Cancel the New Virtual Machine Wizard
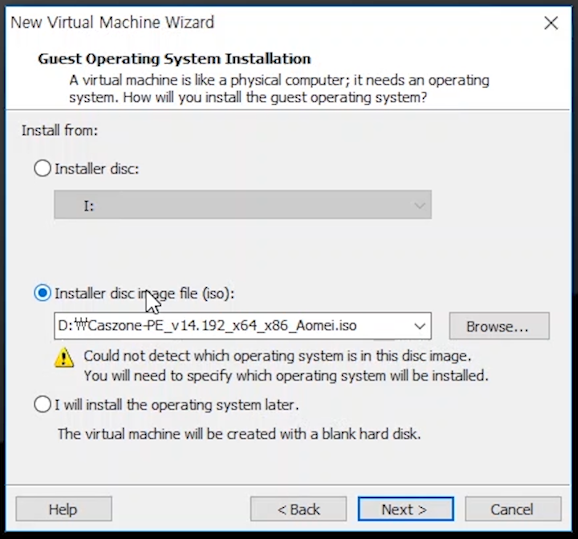The image size is (578, 539). 513,509
